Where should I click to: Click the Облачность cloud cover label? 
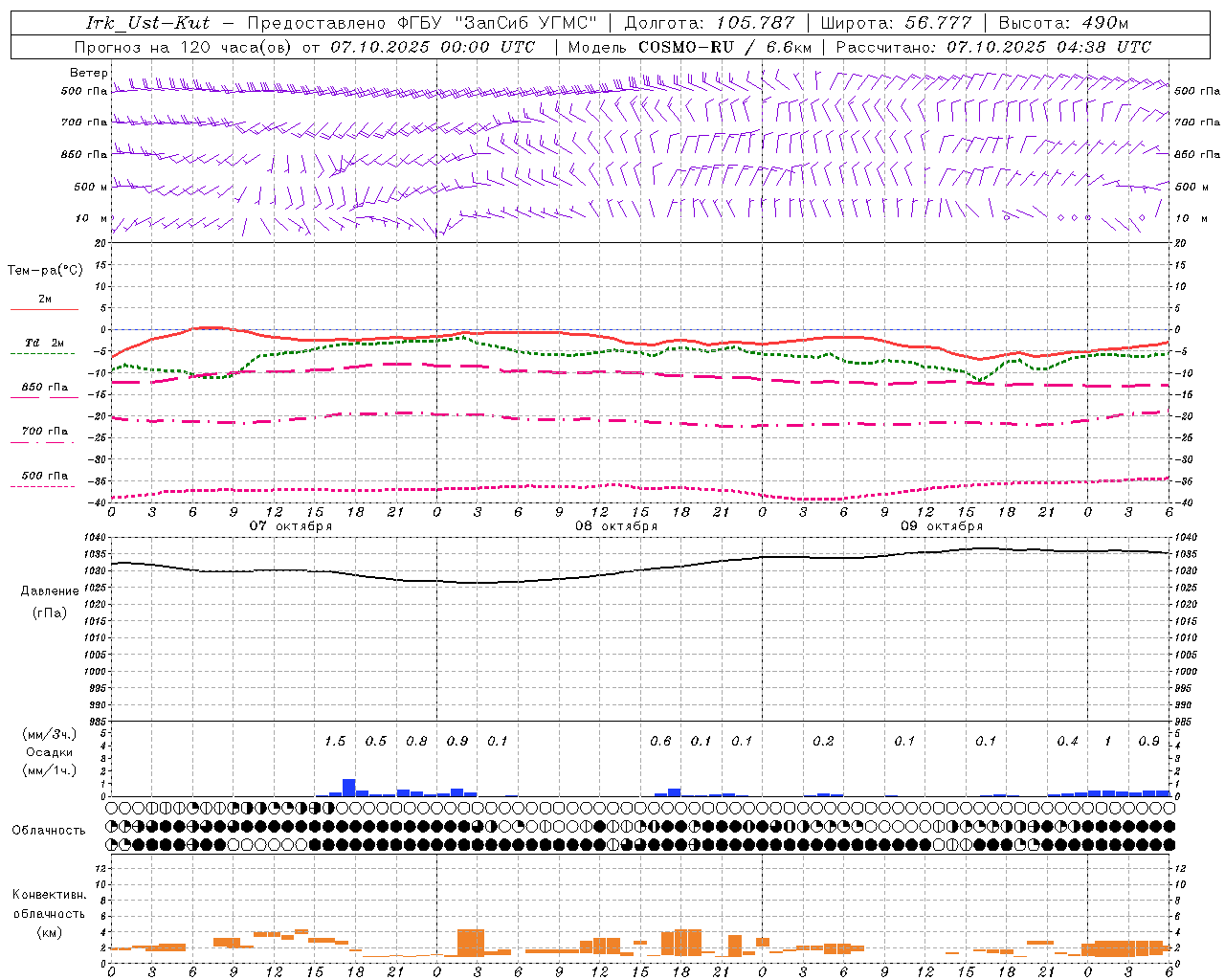pyautogui.click(x=49, y=831)
